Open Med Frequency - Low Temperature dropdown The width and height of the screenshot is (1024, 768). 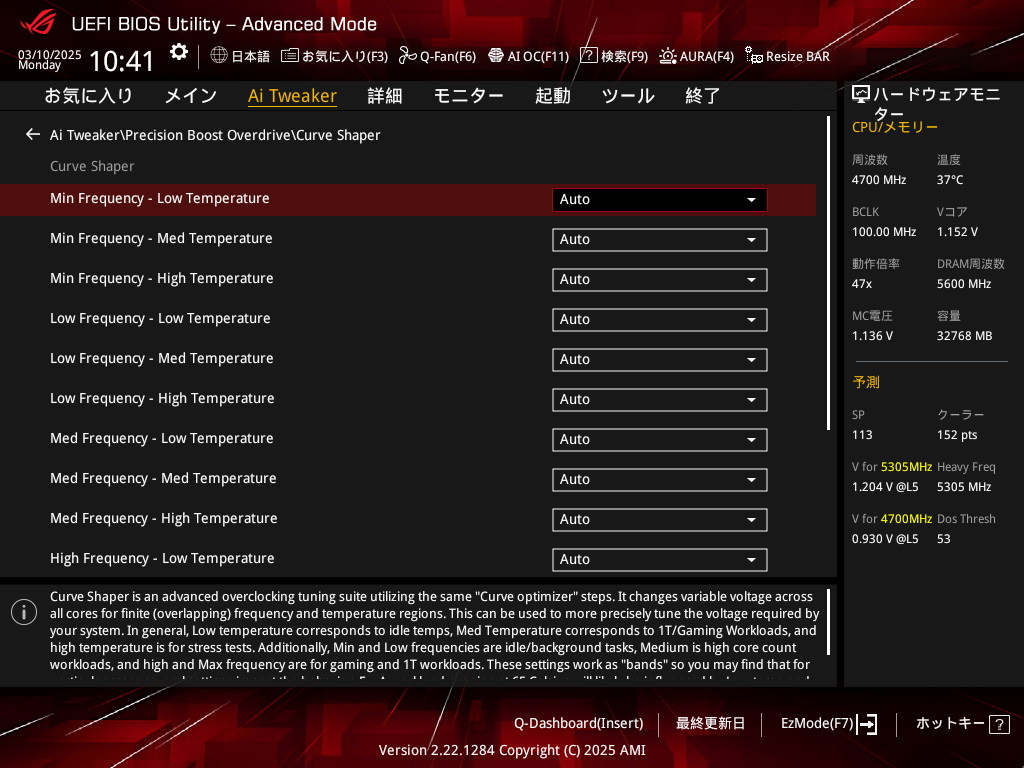[x=660, y=440]
